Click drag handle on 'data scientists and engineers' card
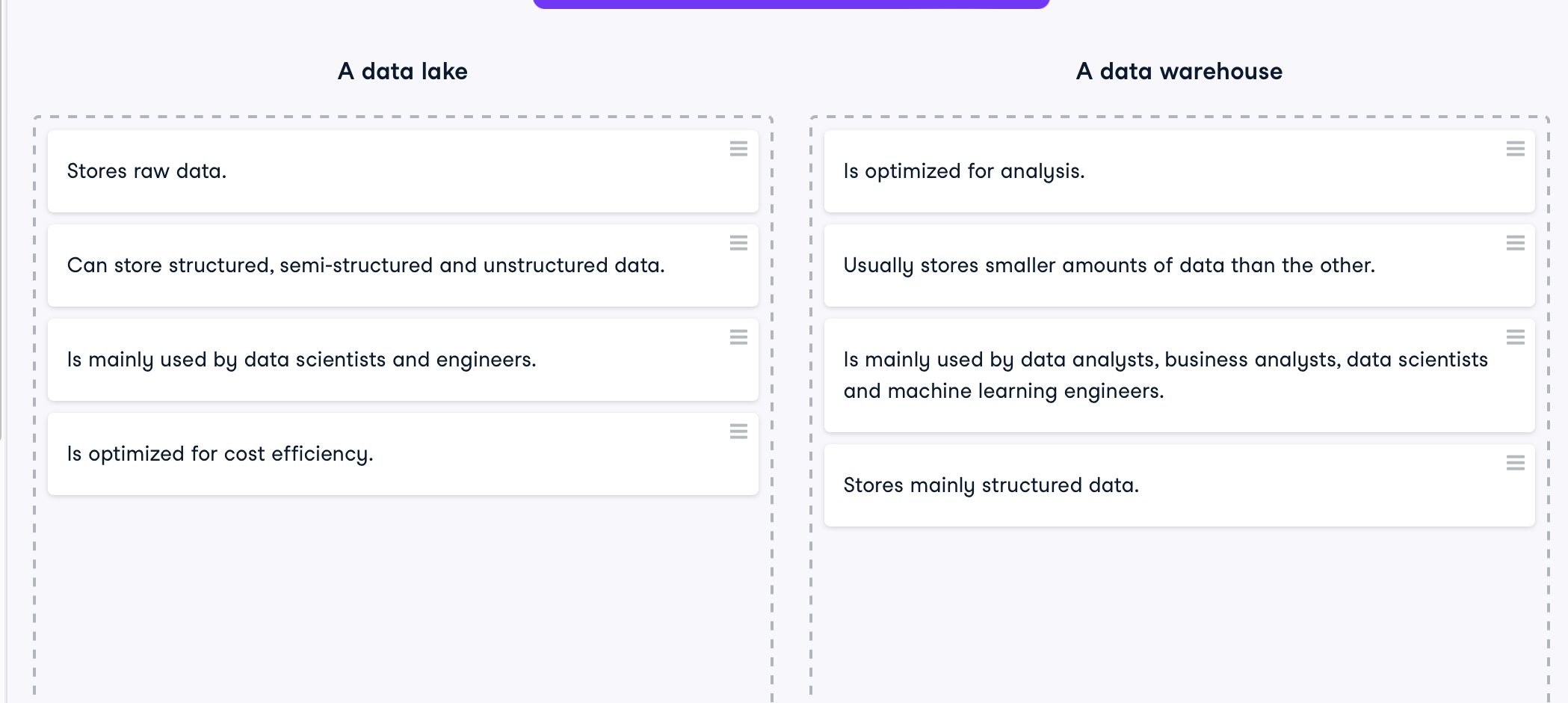Viewport: 1568px width, 703px height. (x=738, y=337)
